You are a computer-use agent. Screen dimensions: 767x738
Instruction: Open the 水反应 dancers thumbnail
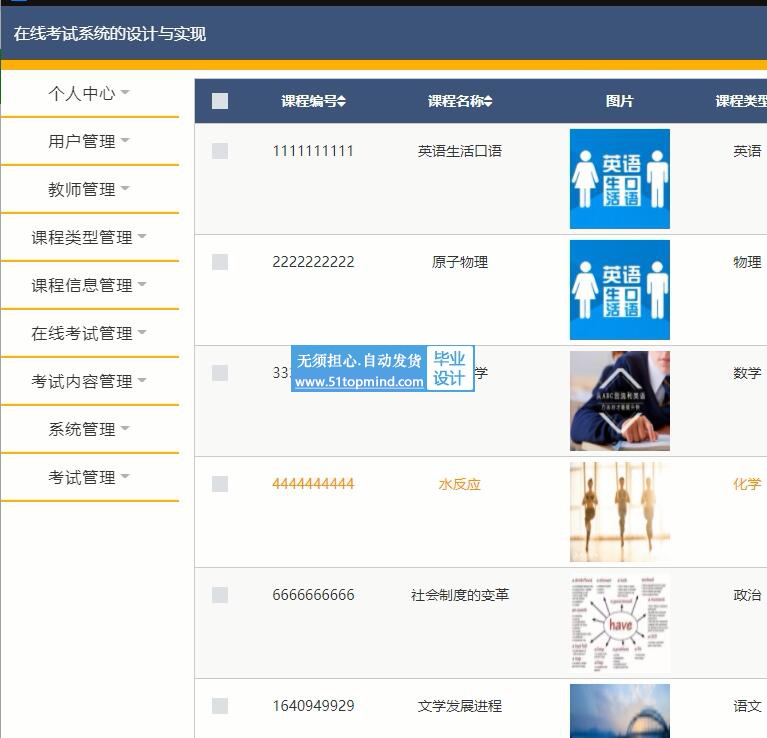click(x=619, y=512)
